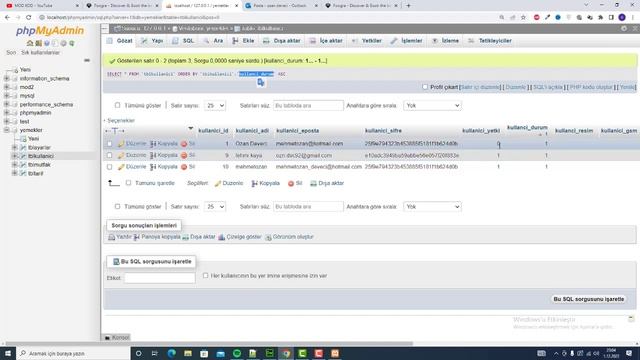Click chart icon beside Çizelge göster

[x=221, y=237]
